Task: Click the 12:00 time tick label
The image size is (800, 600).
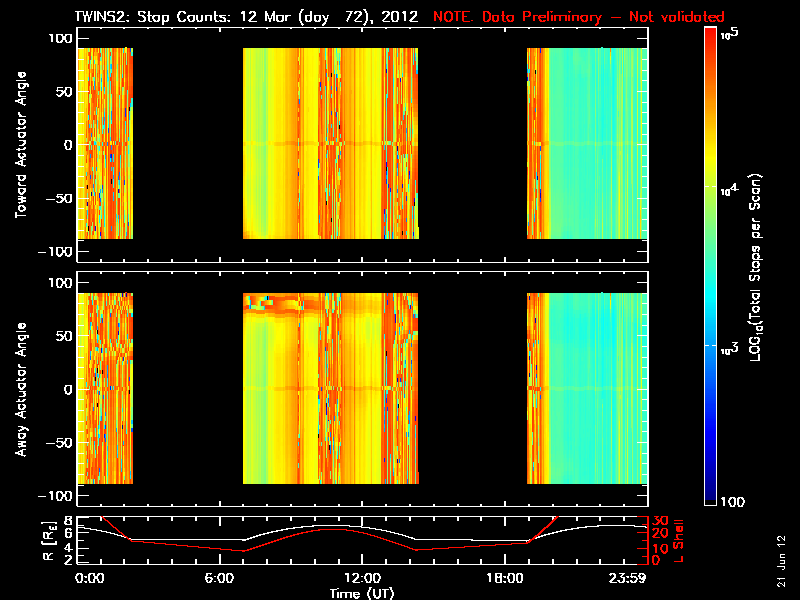Action: point(362,579)
